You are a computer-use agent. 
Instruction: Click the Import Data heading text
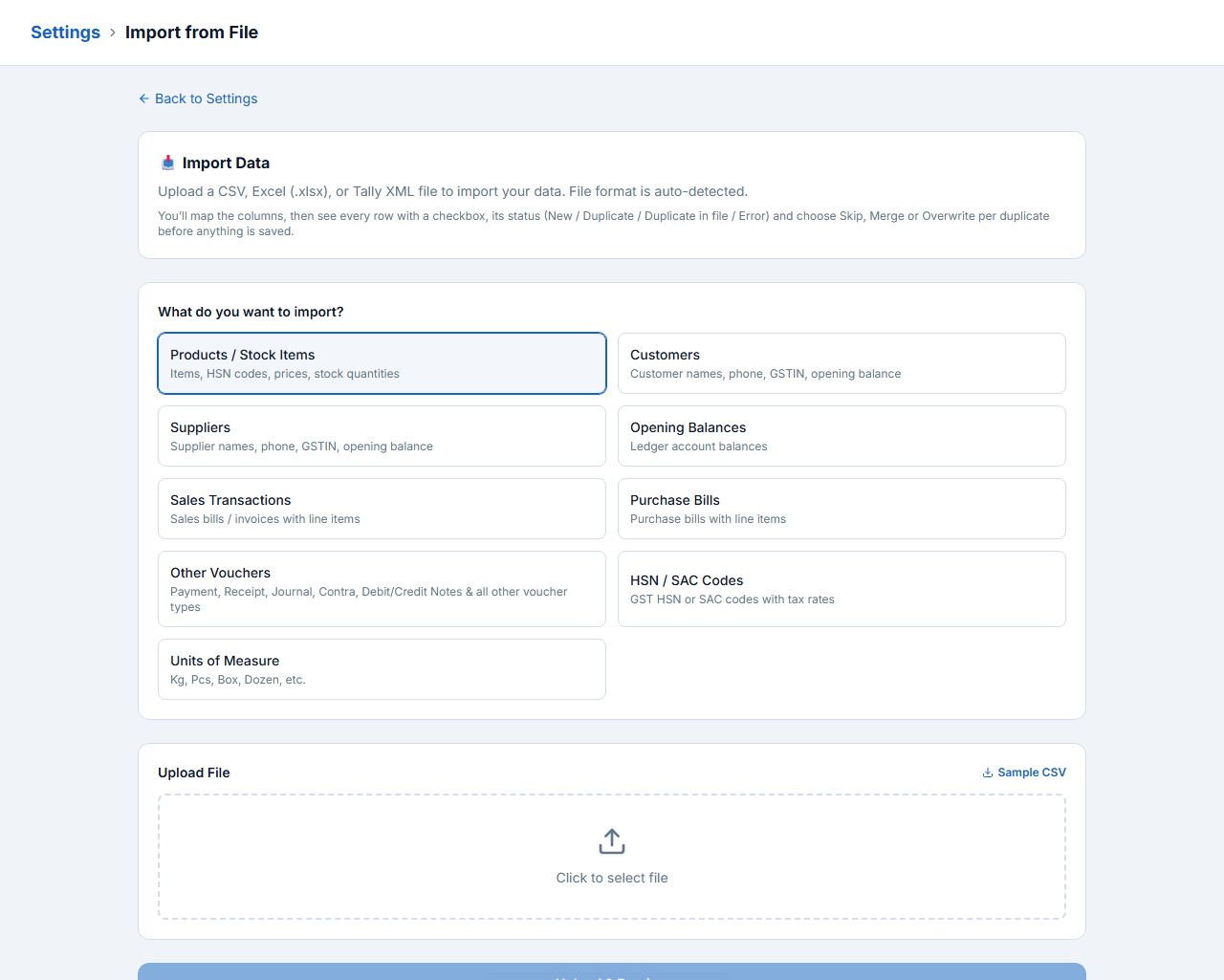pyautogui.click(x=226, y=163)
